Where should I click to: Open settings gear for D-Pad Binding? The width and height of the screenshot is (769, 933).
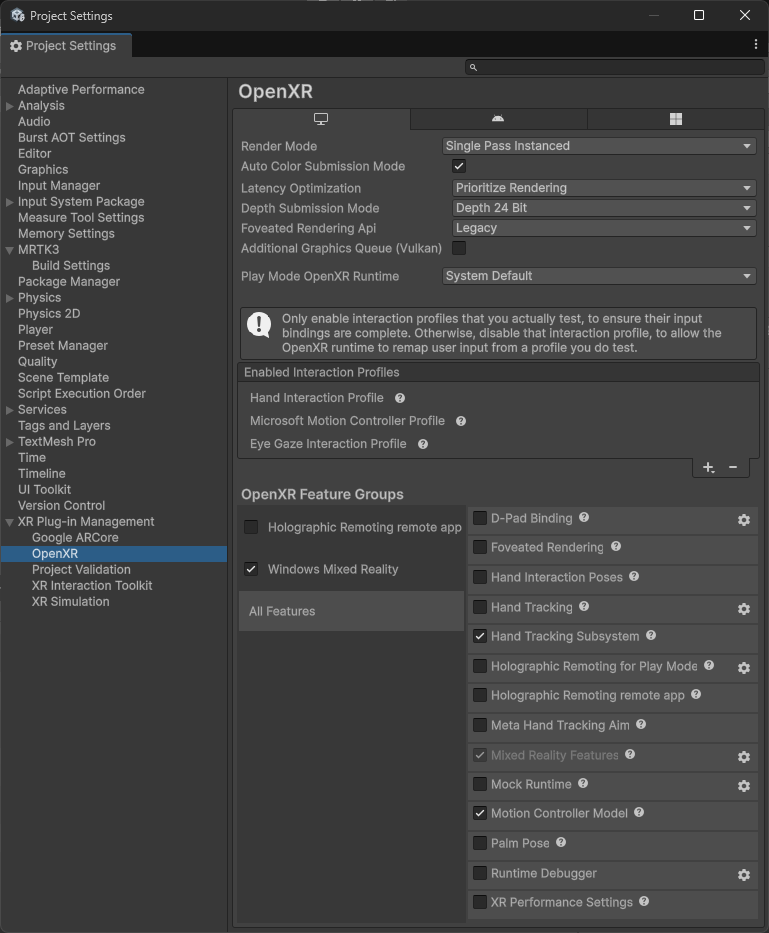743,520
